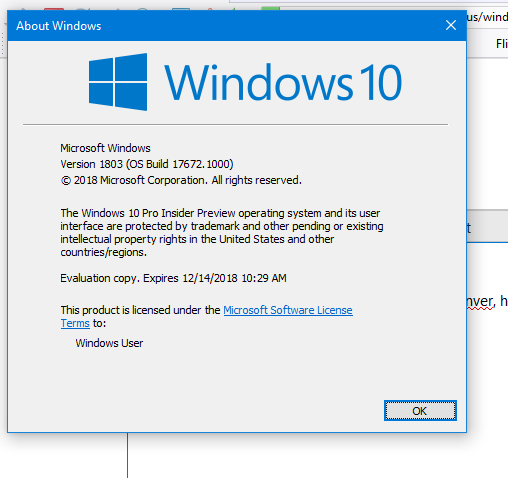
Task: Click the About Windows title bar text
Action: pyautogui.click(x=59, y=26)
